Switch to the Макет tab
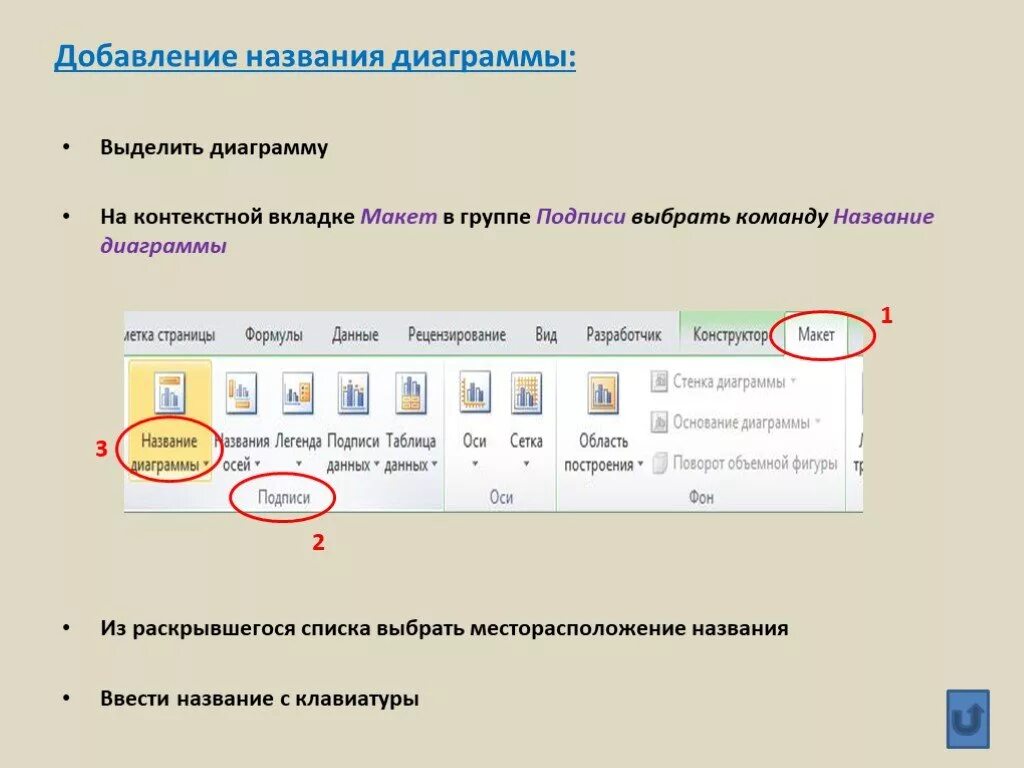 click(x=816, y=334)
